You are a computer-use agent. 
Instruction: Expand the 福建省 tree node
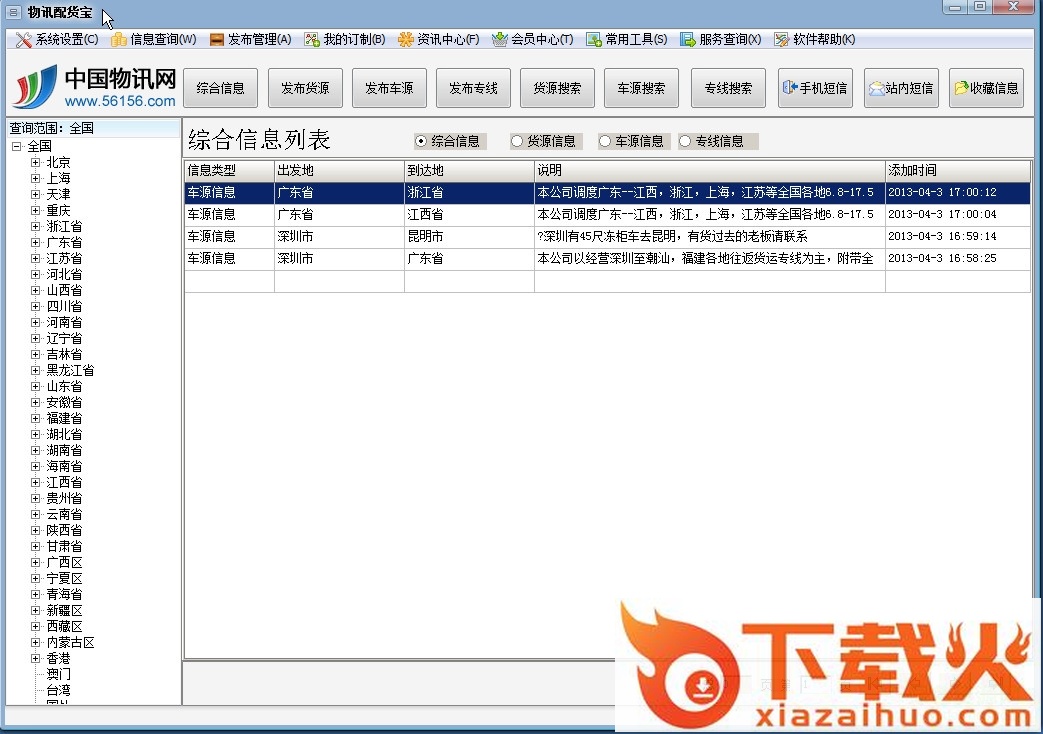tap(36, 418)
